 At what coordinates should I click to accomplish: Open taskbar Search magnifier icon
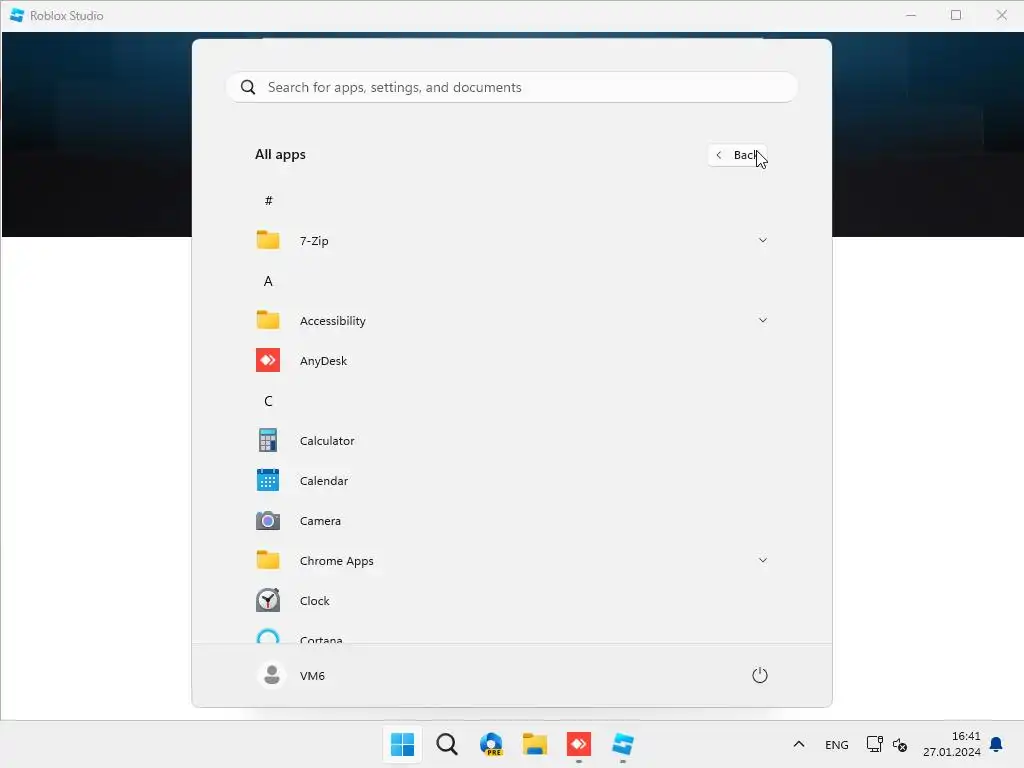pos(447,744)
